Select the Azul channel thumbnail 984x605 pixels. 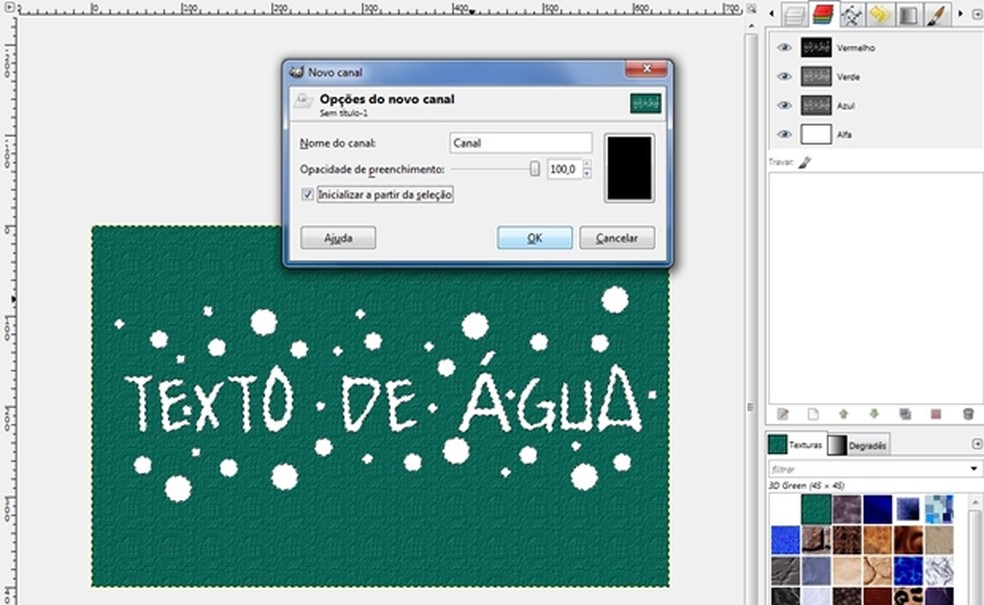click(816, 105)
